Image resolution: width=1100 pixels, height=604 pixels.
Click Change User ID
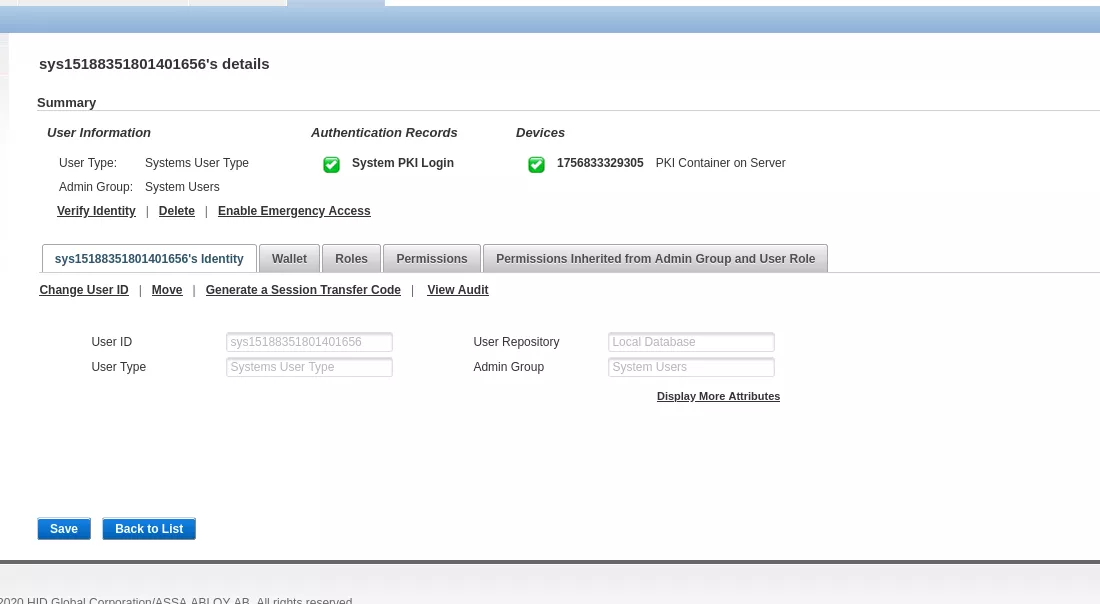(83, 290)
